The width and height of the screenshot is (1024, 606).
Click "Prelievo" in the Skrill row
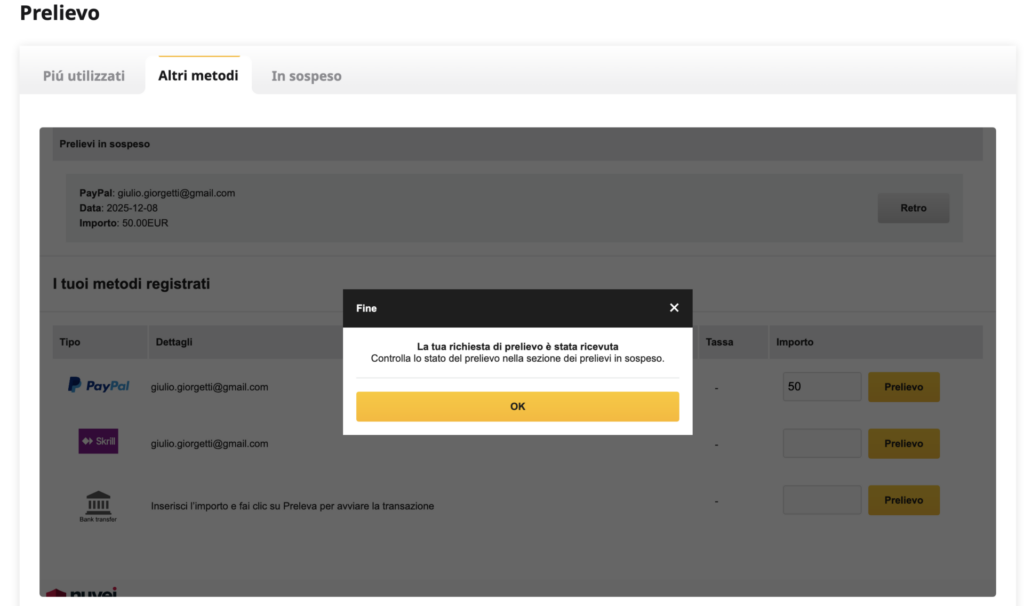[x=903, y=443]
